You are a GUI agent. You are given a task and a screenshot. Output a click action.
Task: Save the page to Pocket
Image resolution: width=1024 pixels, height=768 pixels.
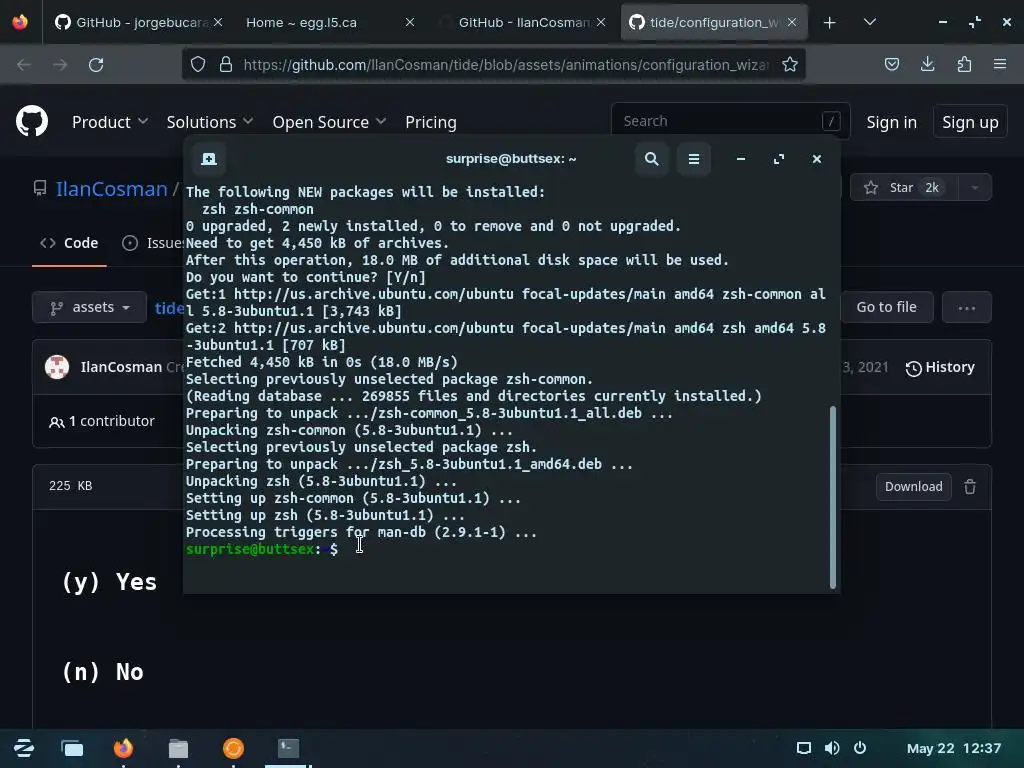(891, 64)
